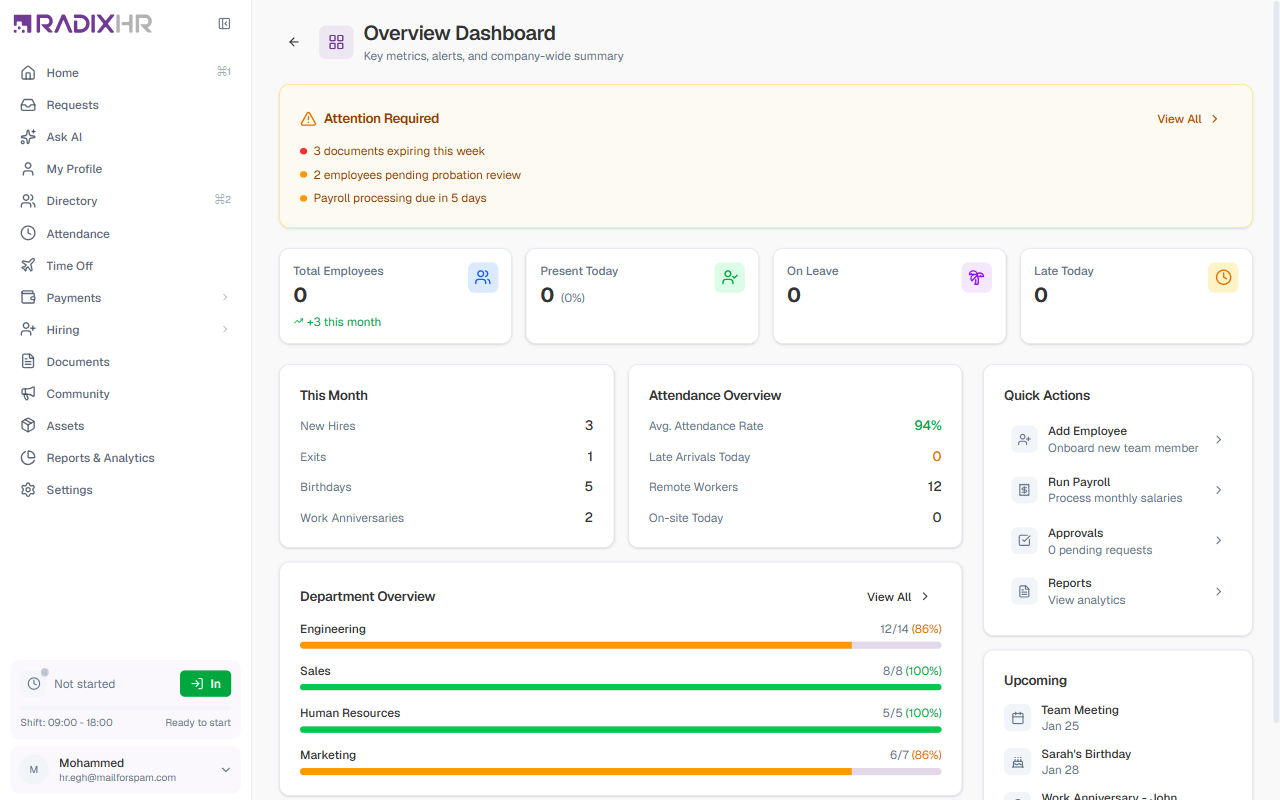Click the Time Off plane icon
Viewport: 1280px width, 800px height.
(28, 265)
